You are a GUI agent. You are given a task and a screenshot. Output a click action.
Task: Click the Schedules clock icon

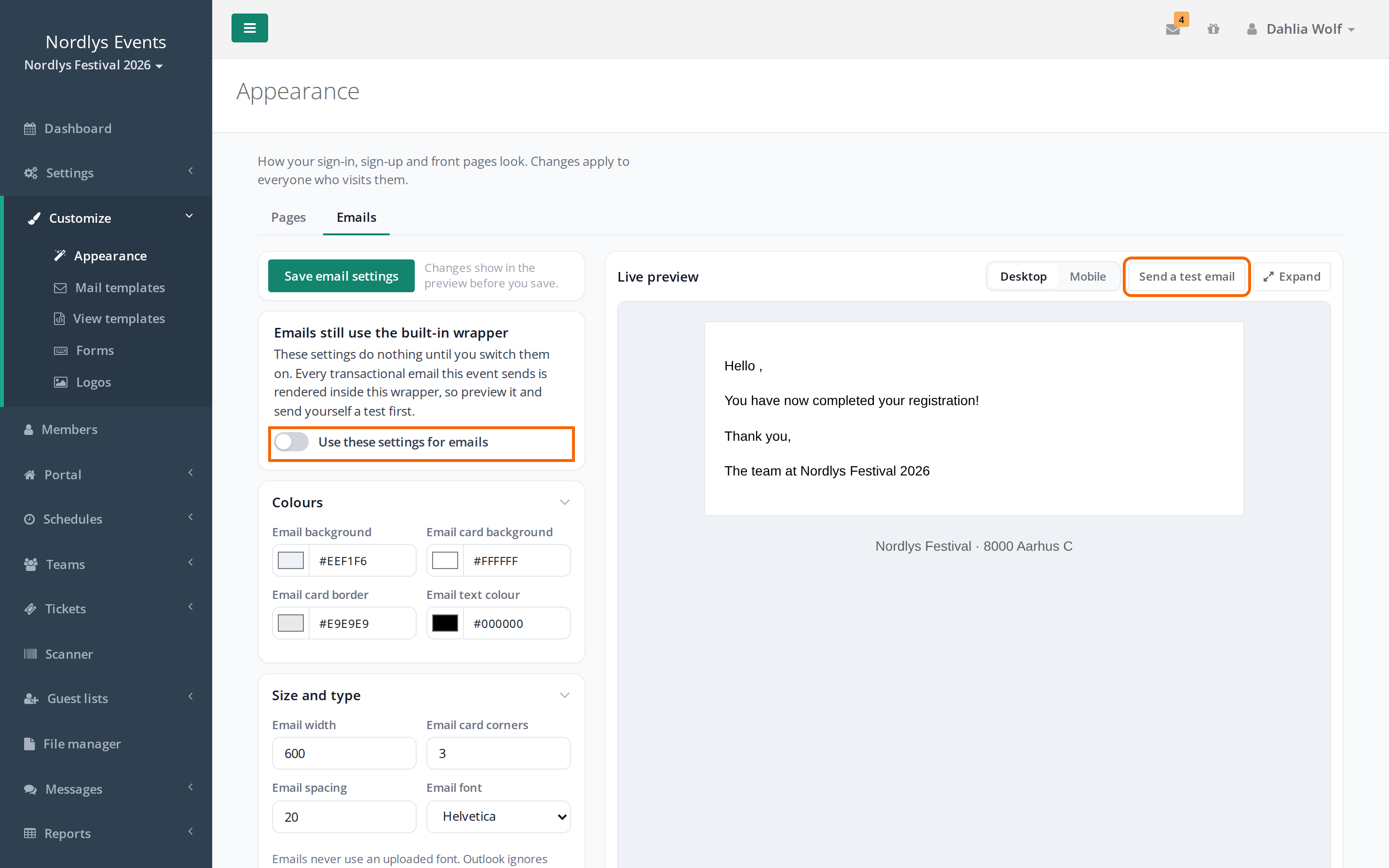coord(29,519)
